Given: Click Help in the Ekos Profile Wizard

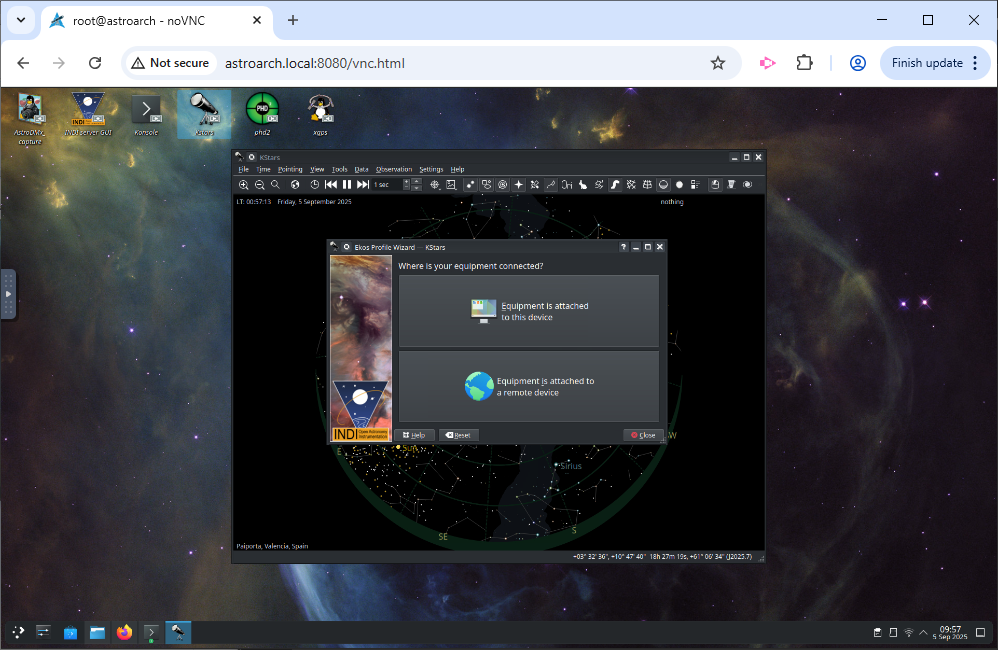Looking at the screenshot, I should click(414, 435).
